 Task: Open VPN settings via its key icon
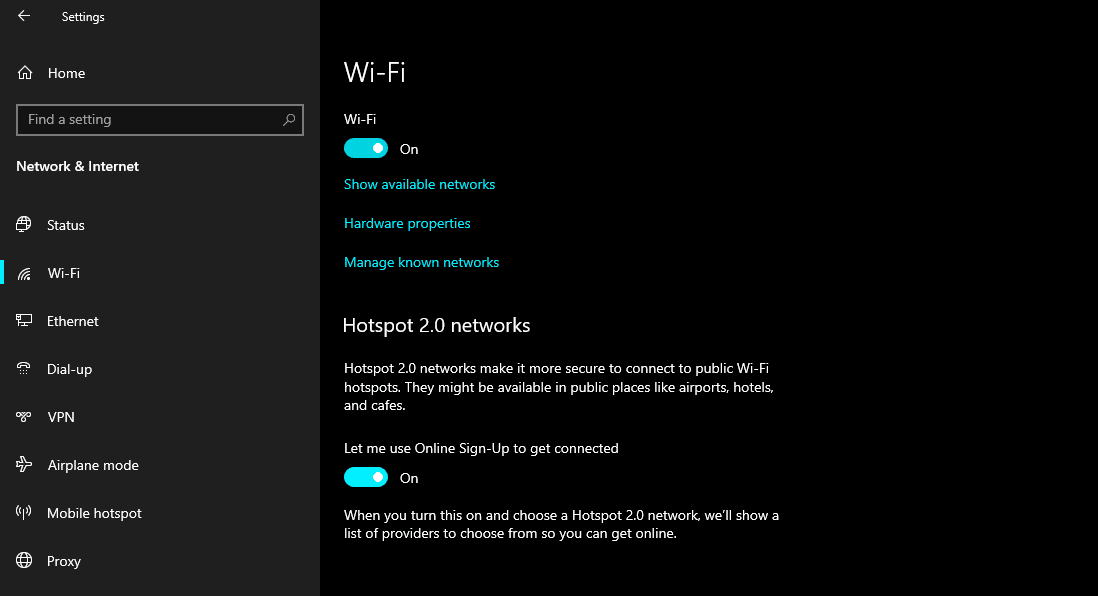23,416
